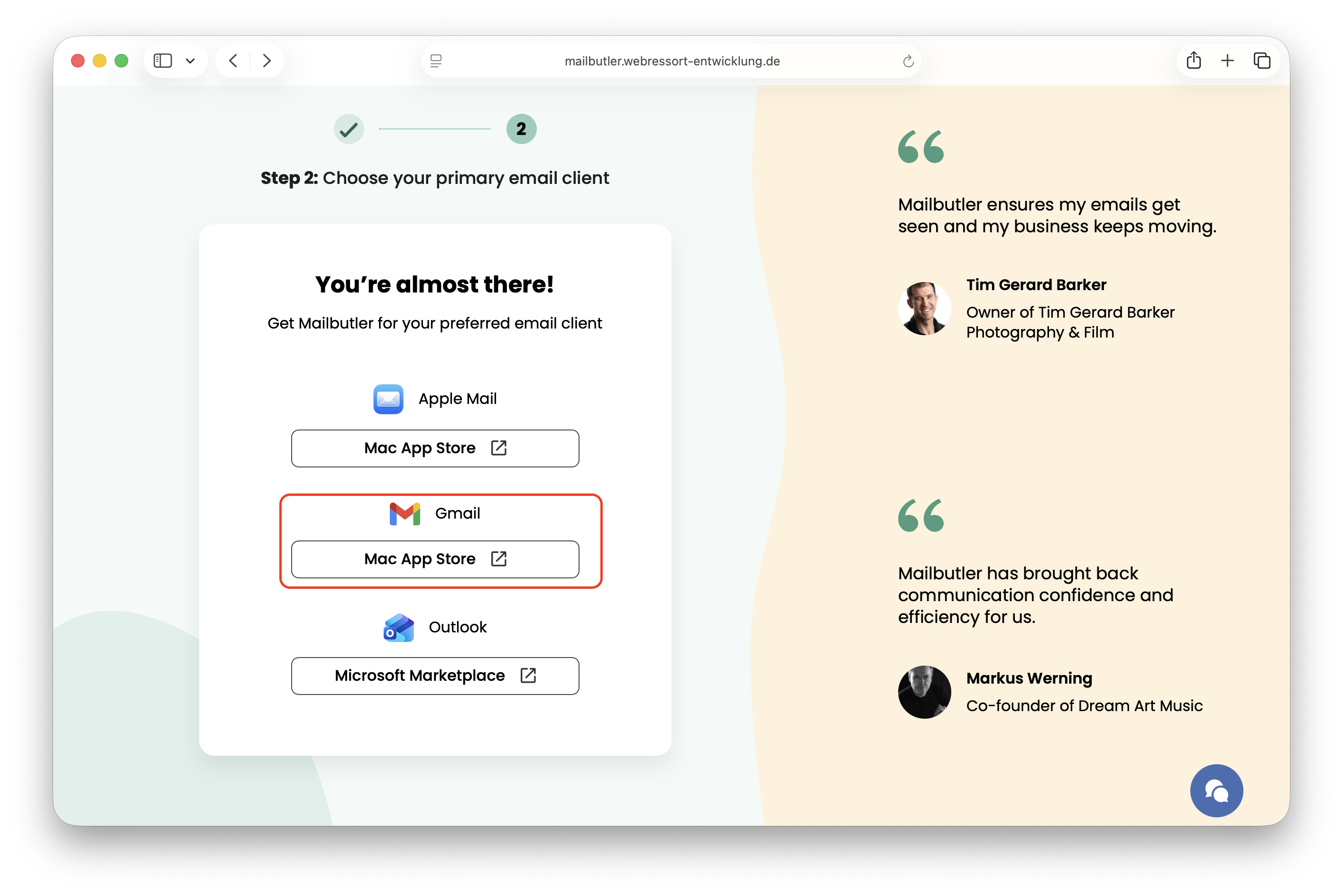Go forward to the next page
This screenshot has height=896, width=1343.
point(267,61)
